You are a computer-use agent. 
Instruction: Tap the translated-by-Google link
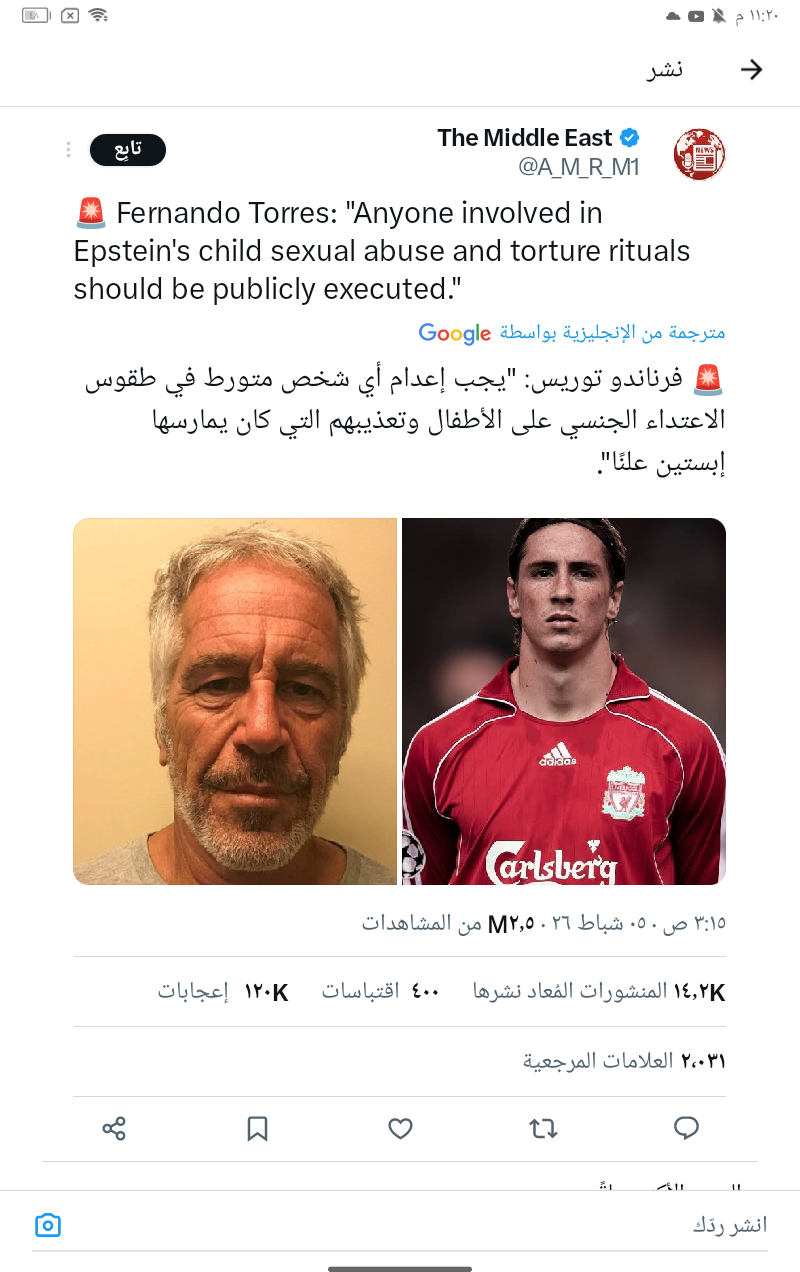click(x=572, y=333)
